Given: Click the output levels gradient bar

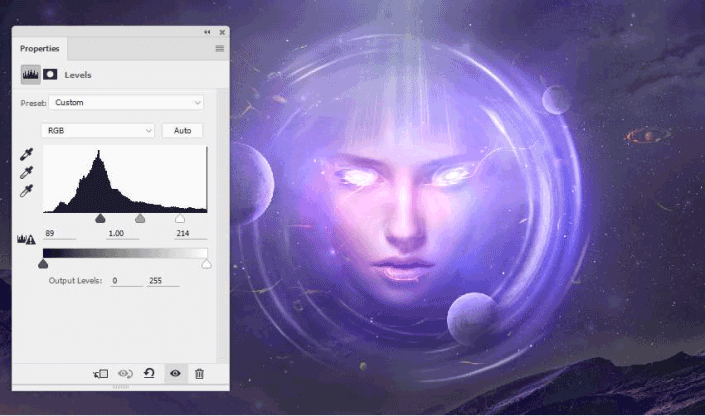Looking at the screenshot, I should coord(125,253).
